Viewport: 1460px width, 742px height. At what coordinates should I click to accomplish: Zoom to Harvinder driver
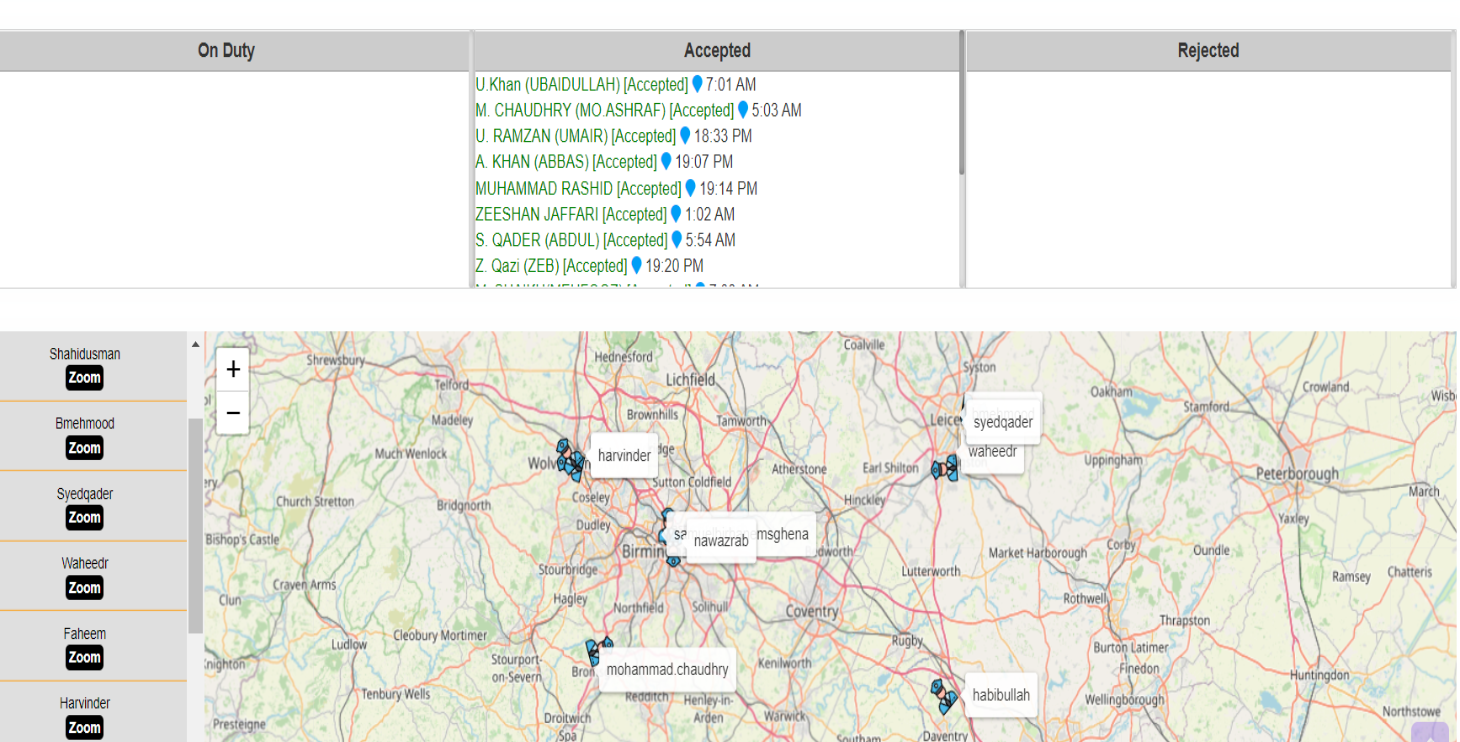85,728
